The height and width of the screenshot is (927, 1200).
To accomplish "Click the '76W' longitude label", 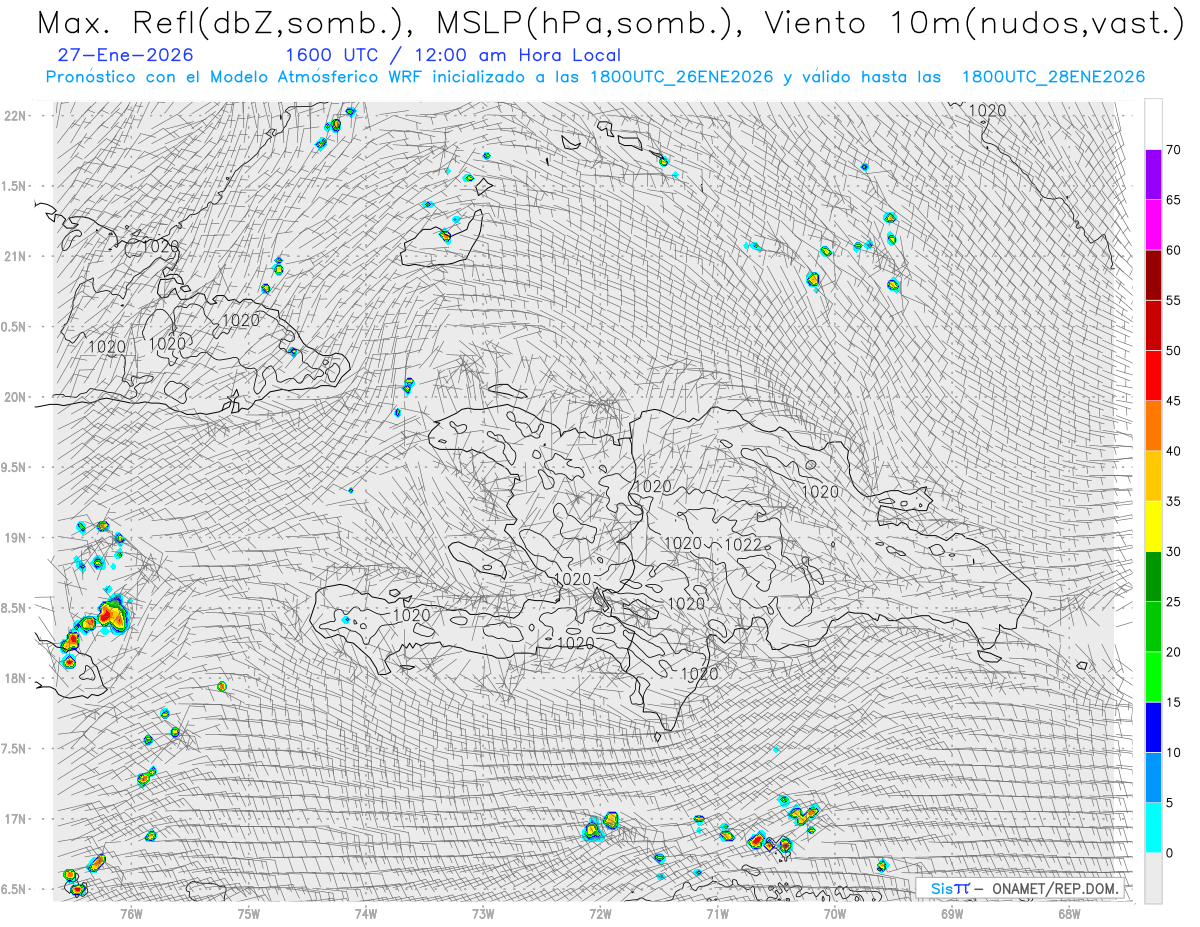I will (x=131, y=913).
